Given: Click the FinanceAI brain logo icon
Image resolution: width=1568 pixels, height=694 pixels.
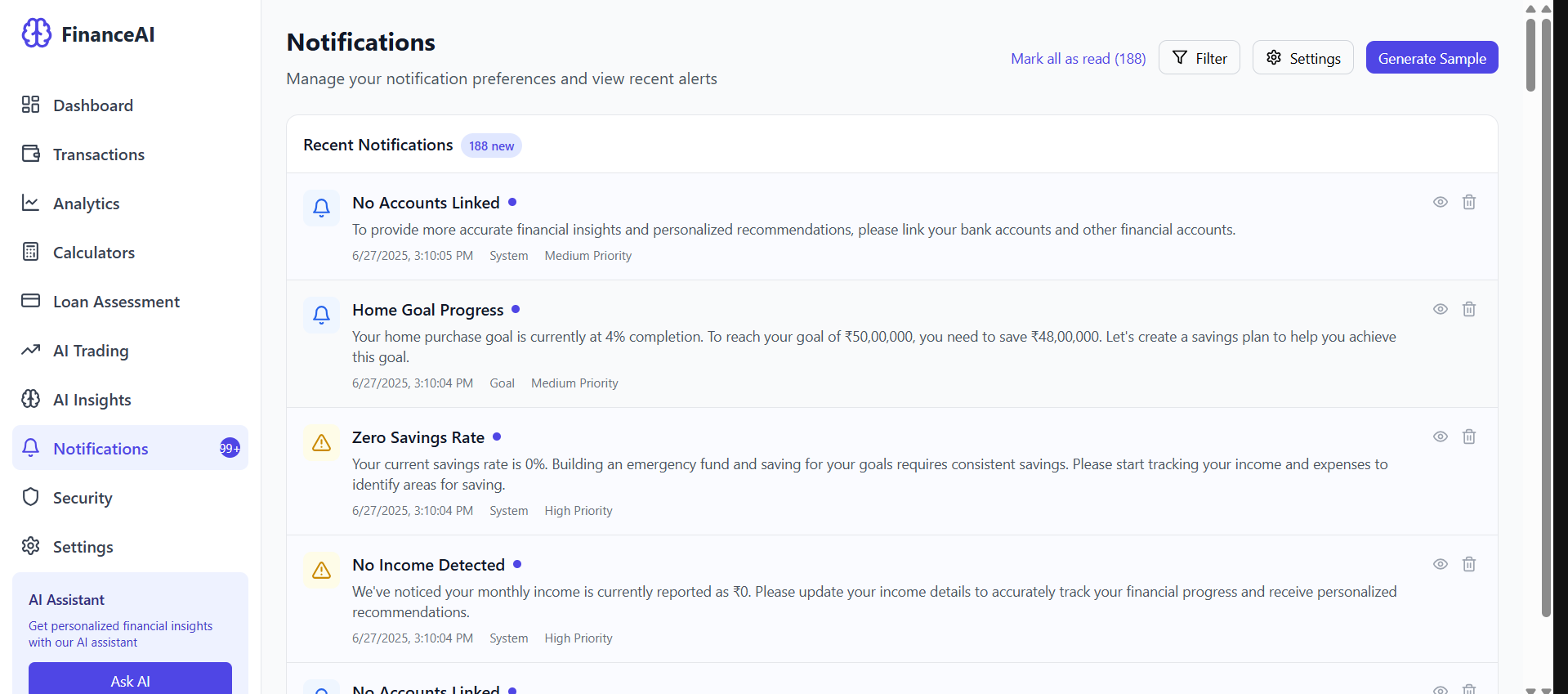Looking at the screenshot, I should (x=36, y=34).
